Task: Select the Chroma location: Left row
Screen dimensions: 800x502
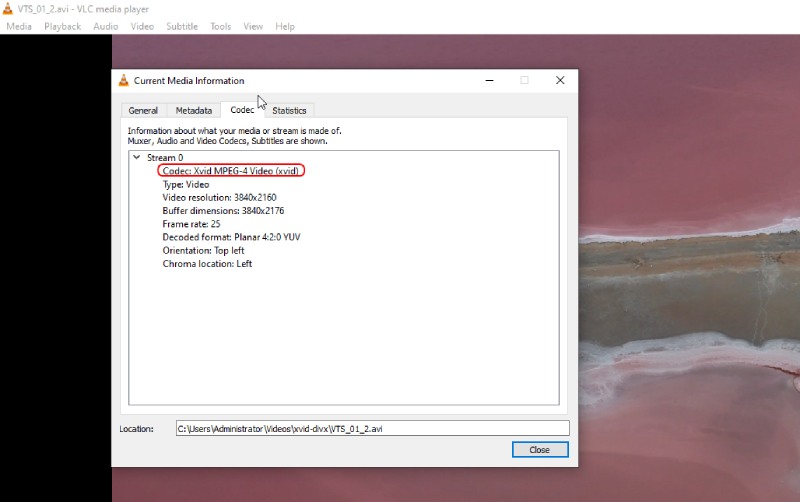Action: pos(207,264)
